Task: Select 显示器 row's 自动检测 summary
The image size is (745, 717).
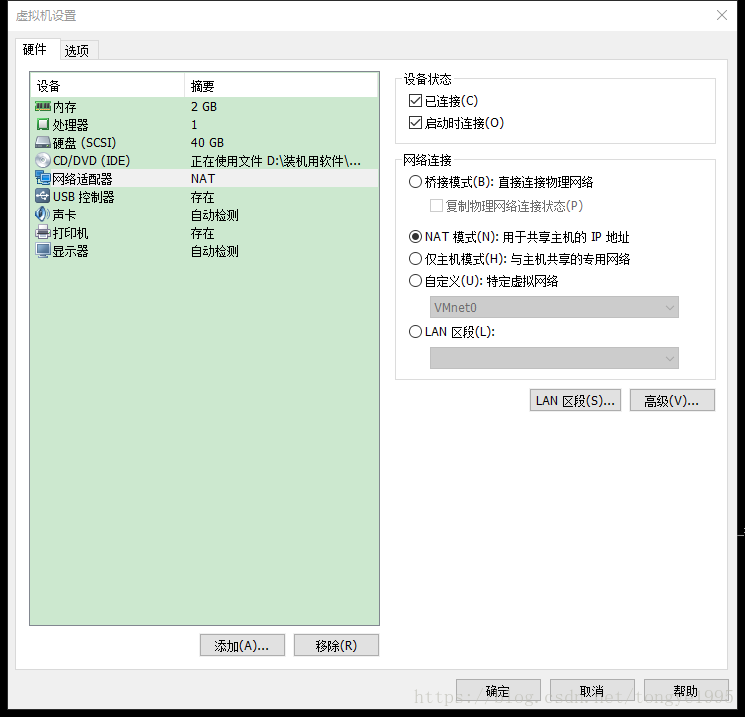Action: pyautogui.click(x=214, y=251)
